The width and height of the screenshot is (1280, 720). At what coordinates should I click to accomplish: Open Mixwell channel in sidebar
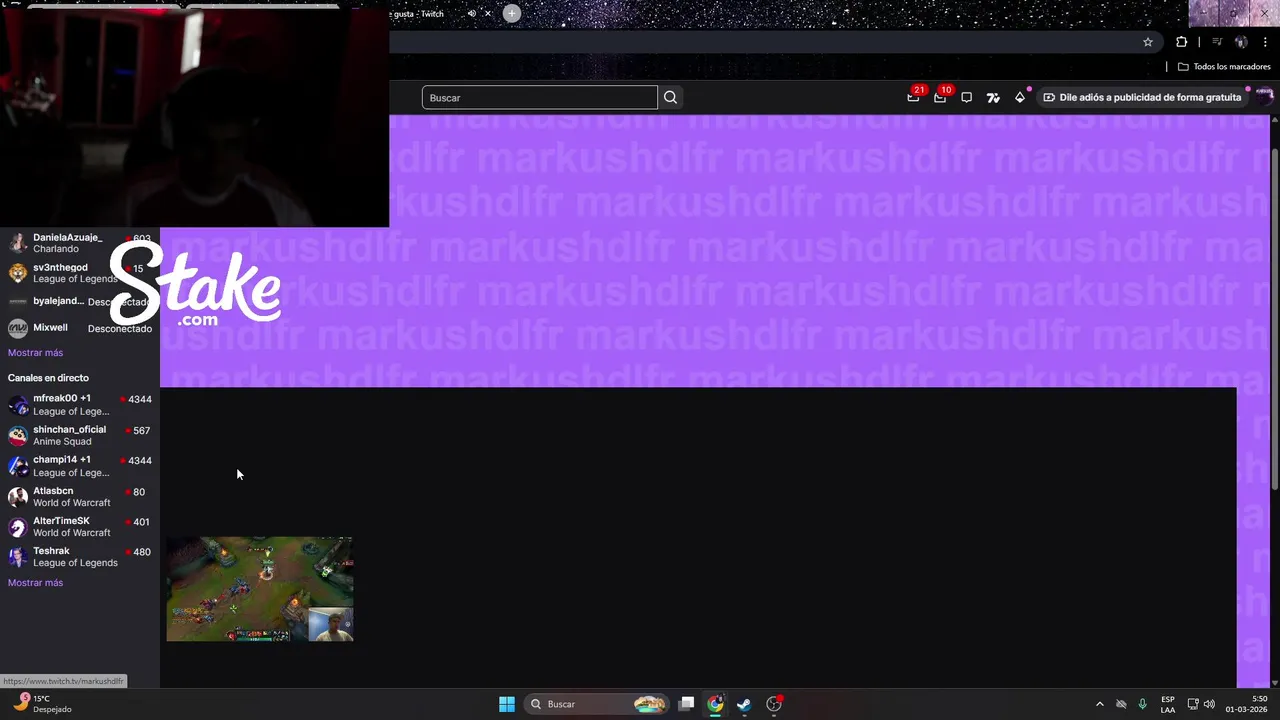point(80,328)
